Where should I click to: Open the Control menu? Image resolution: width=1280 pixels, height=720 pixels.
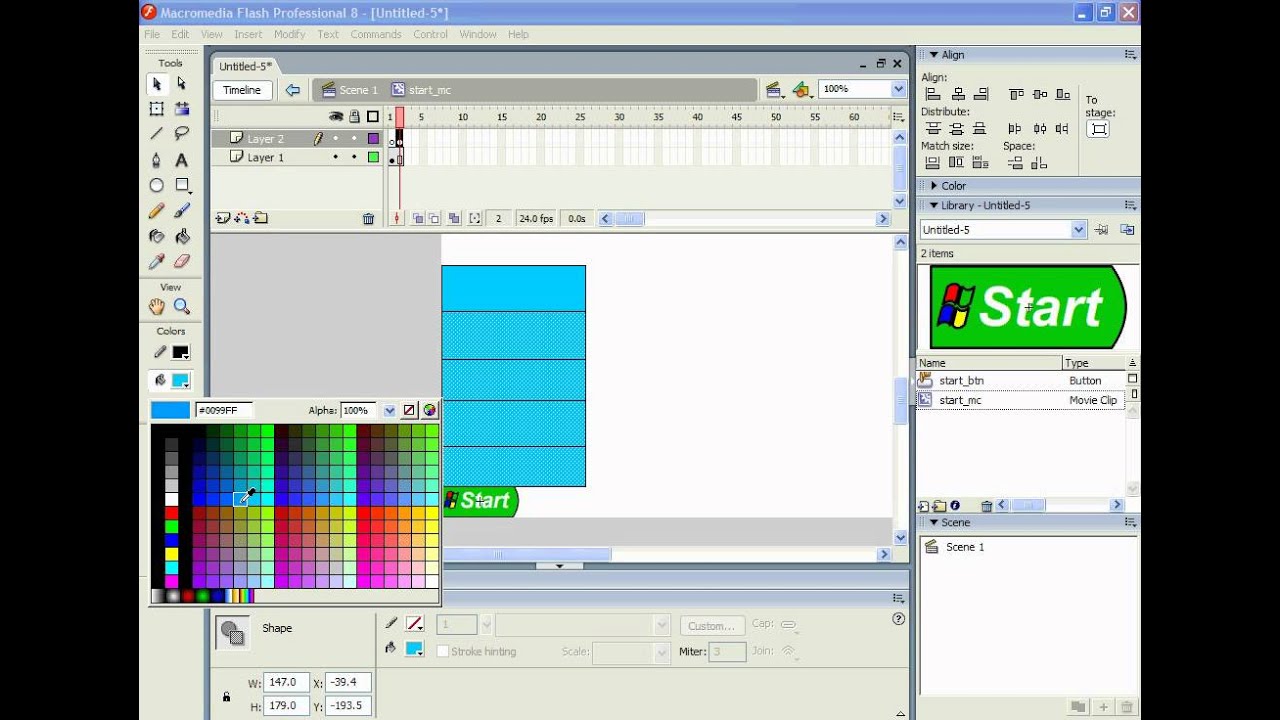tap(431, 34)
